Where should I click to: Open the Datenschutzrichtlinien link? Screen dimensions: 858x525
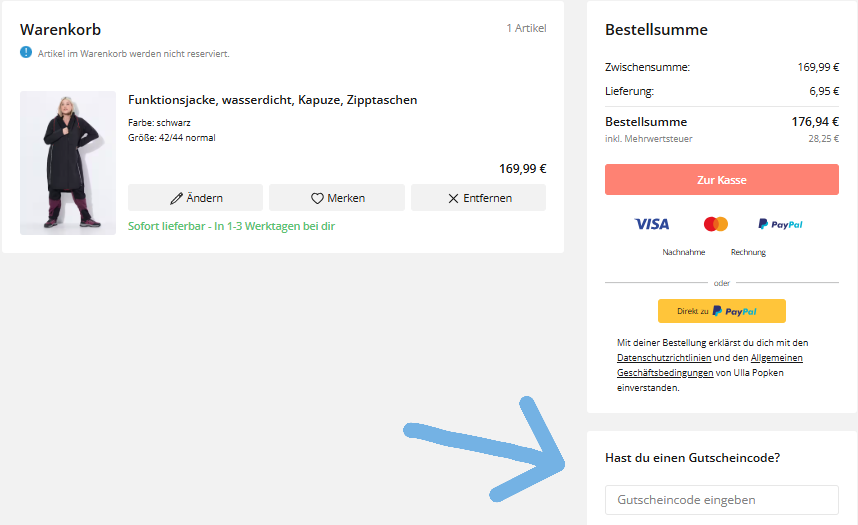point(664,357)
